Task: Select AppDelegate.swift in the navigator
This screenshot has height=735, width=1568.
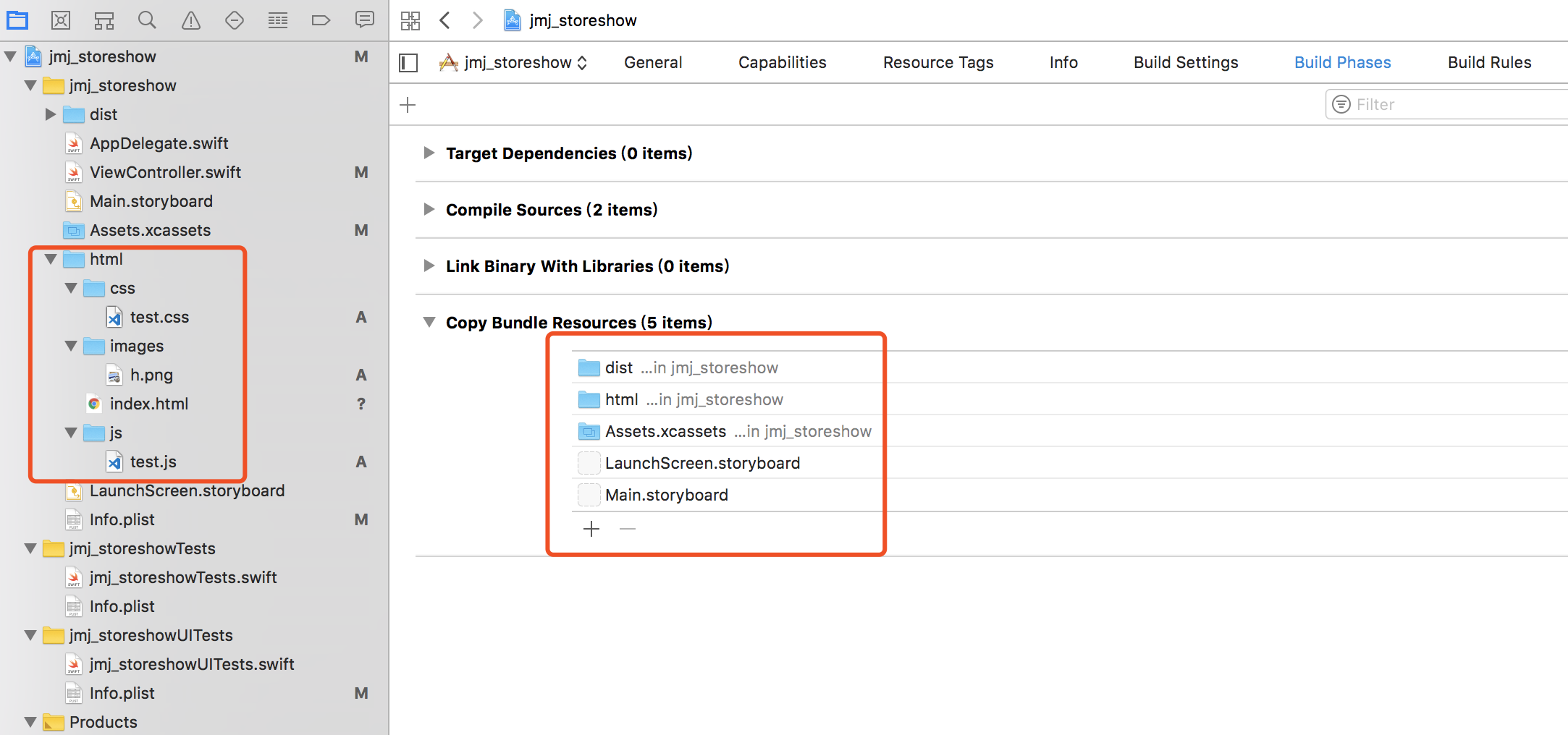Action: tap(159, 143)
